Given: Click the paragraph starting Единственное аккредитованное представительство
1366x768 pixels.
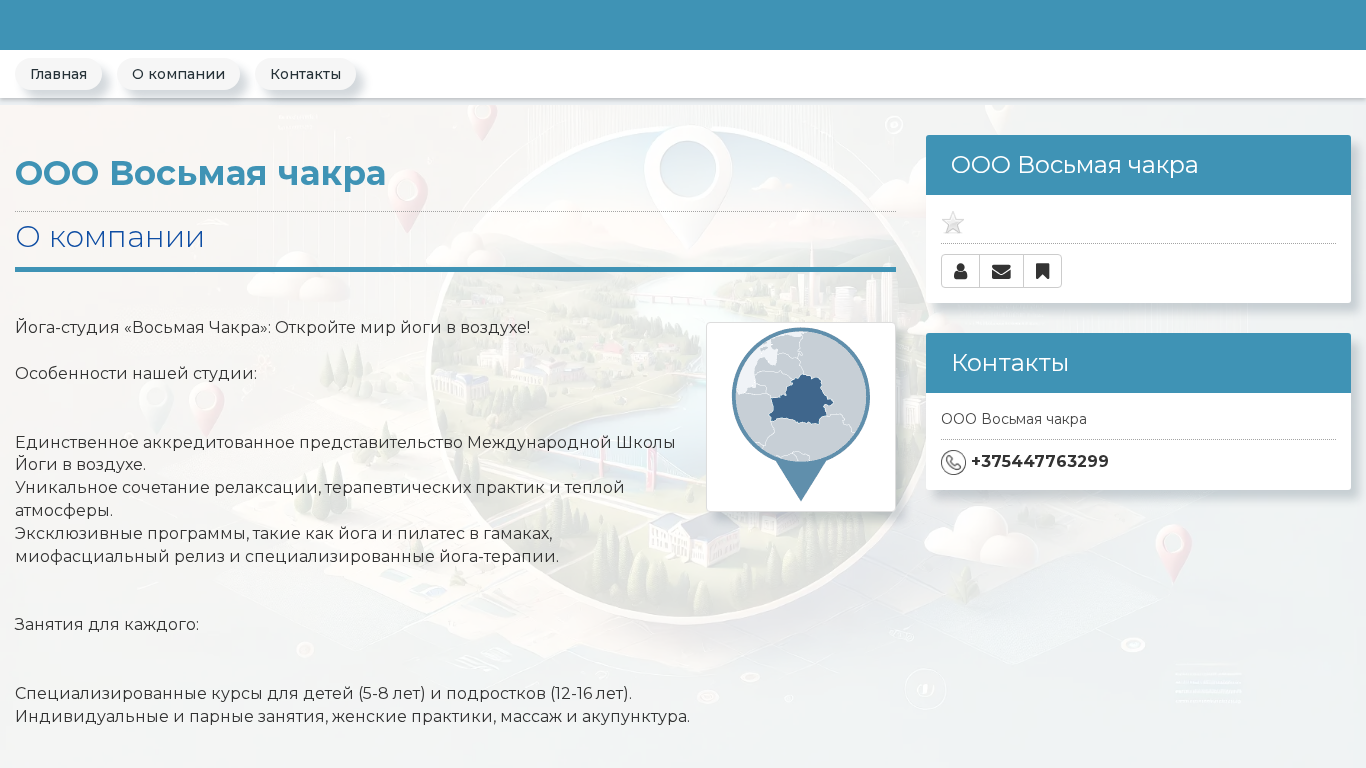Looking at the screenshot, I should 345,453.
